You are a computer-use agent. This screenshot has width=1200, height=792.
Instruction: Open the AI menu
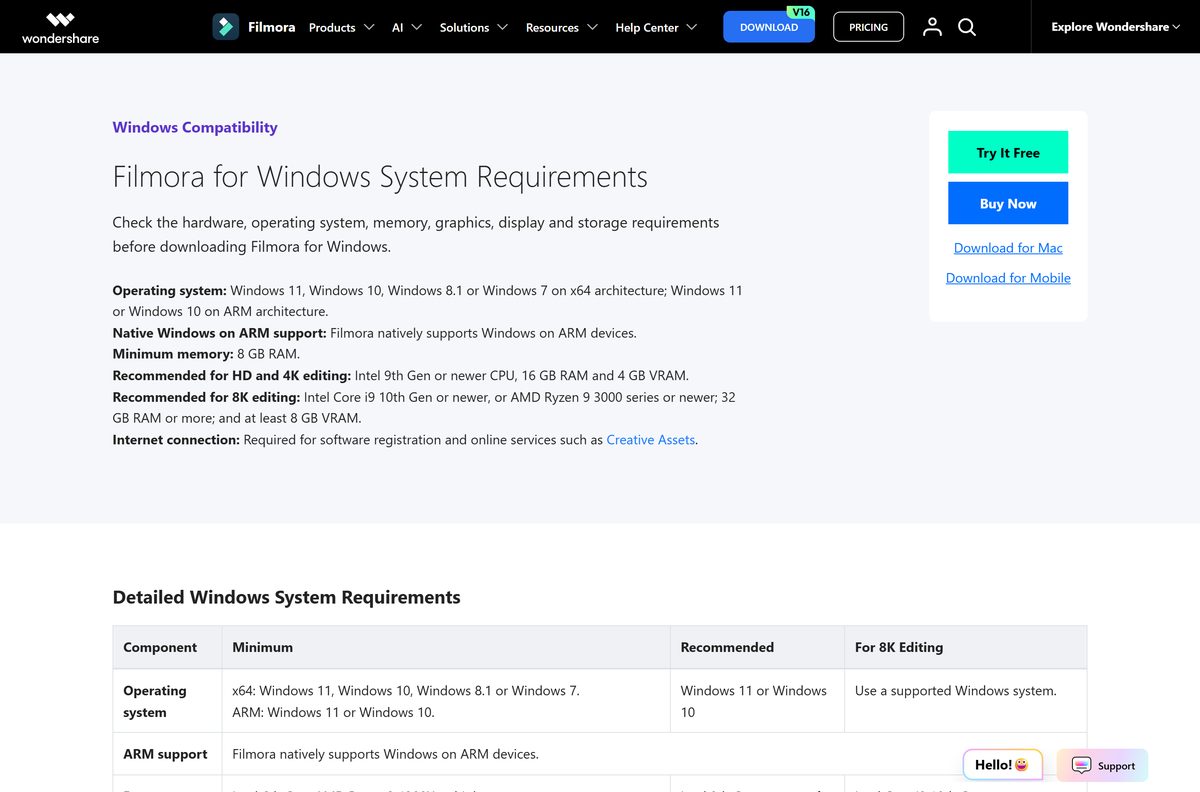[397, 27]
